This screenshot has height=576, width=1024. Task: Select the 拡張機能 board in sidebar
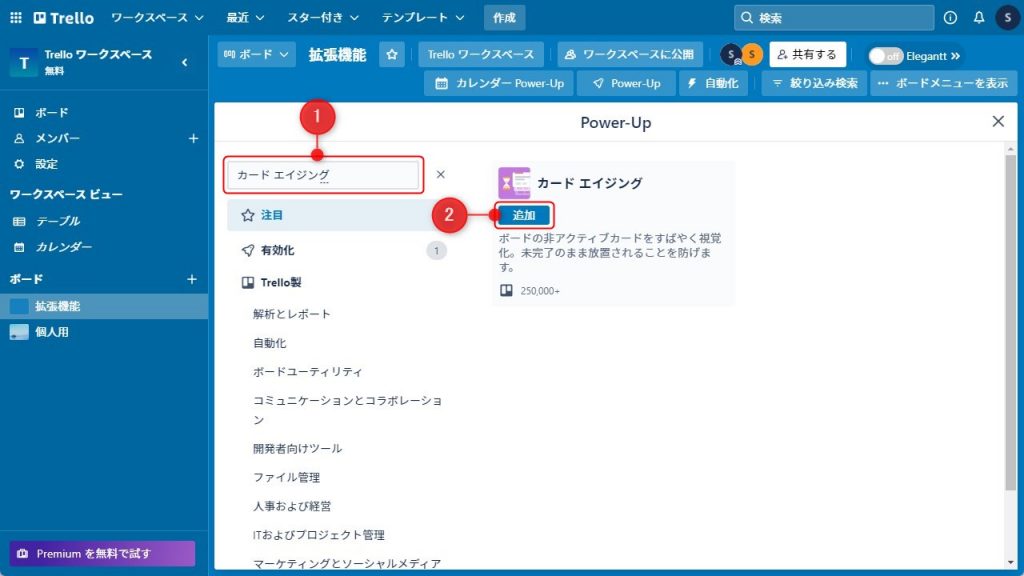(x=104, y=306)
